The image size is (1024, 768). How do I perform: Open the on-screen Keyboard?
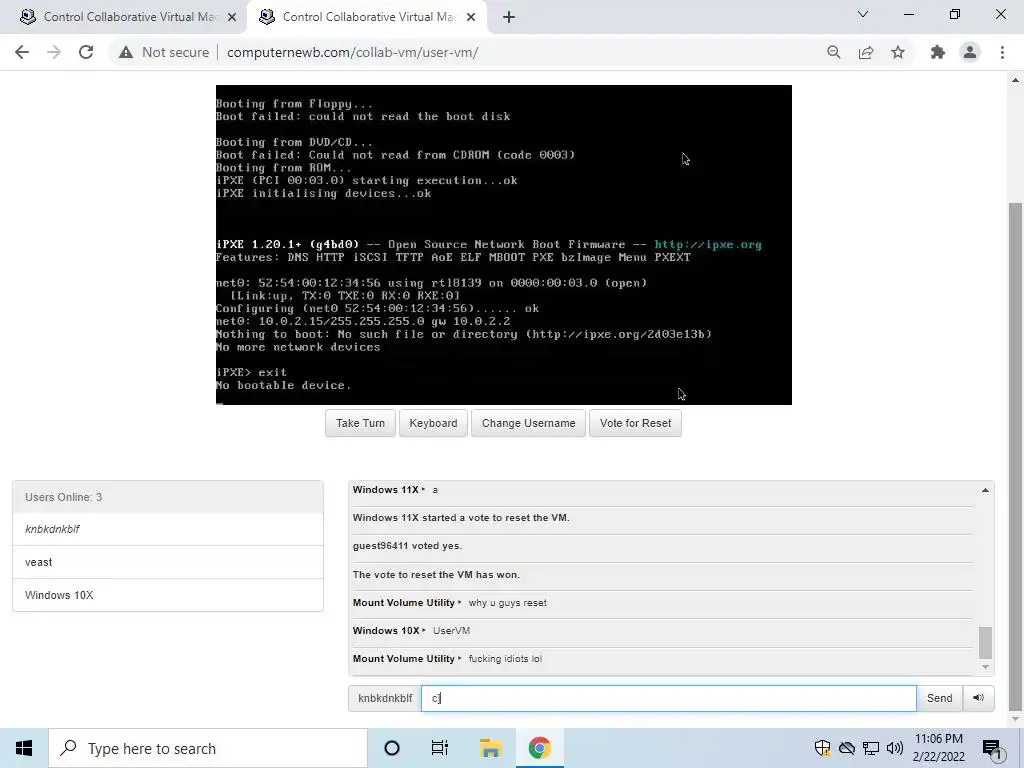[433, 423]
